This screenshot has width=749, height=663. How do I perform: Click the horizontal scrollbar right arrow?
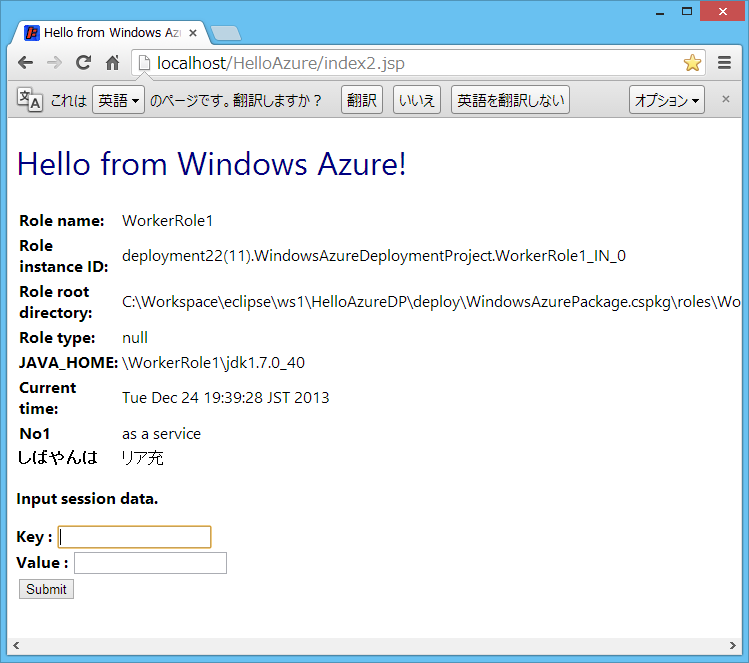tap(733, 645)
